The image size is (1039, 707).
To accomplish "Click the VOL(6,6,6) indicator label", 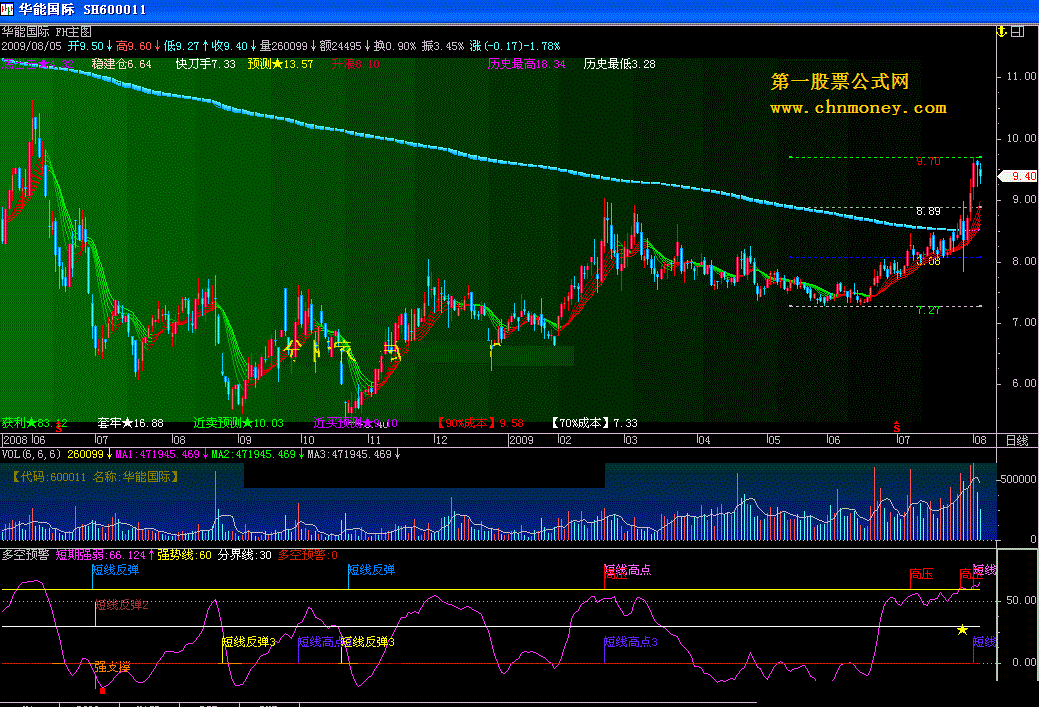I will pyautogui.click(x=31, y=454).
